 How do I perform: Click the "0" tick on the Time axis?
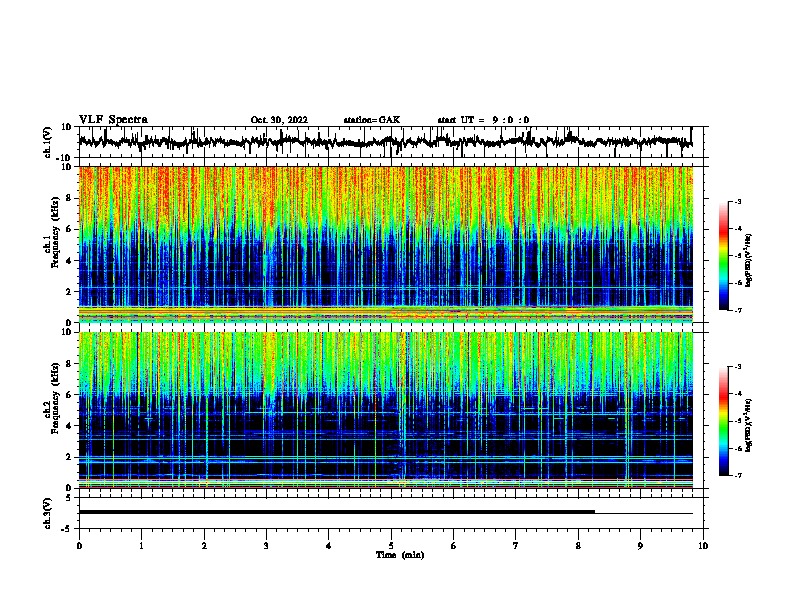click(79, 546)
